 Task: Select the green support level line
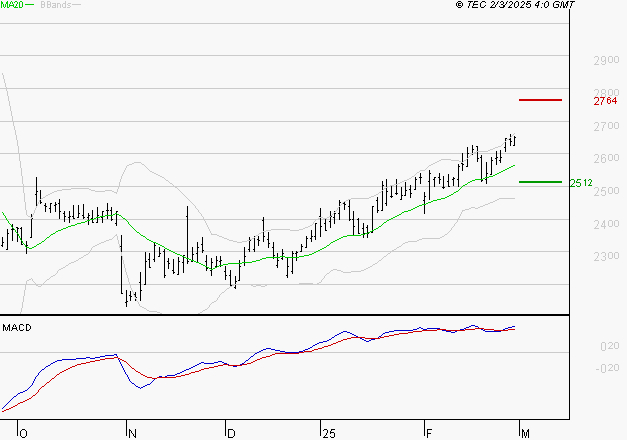[x=540, y=182]
